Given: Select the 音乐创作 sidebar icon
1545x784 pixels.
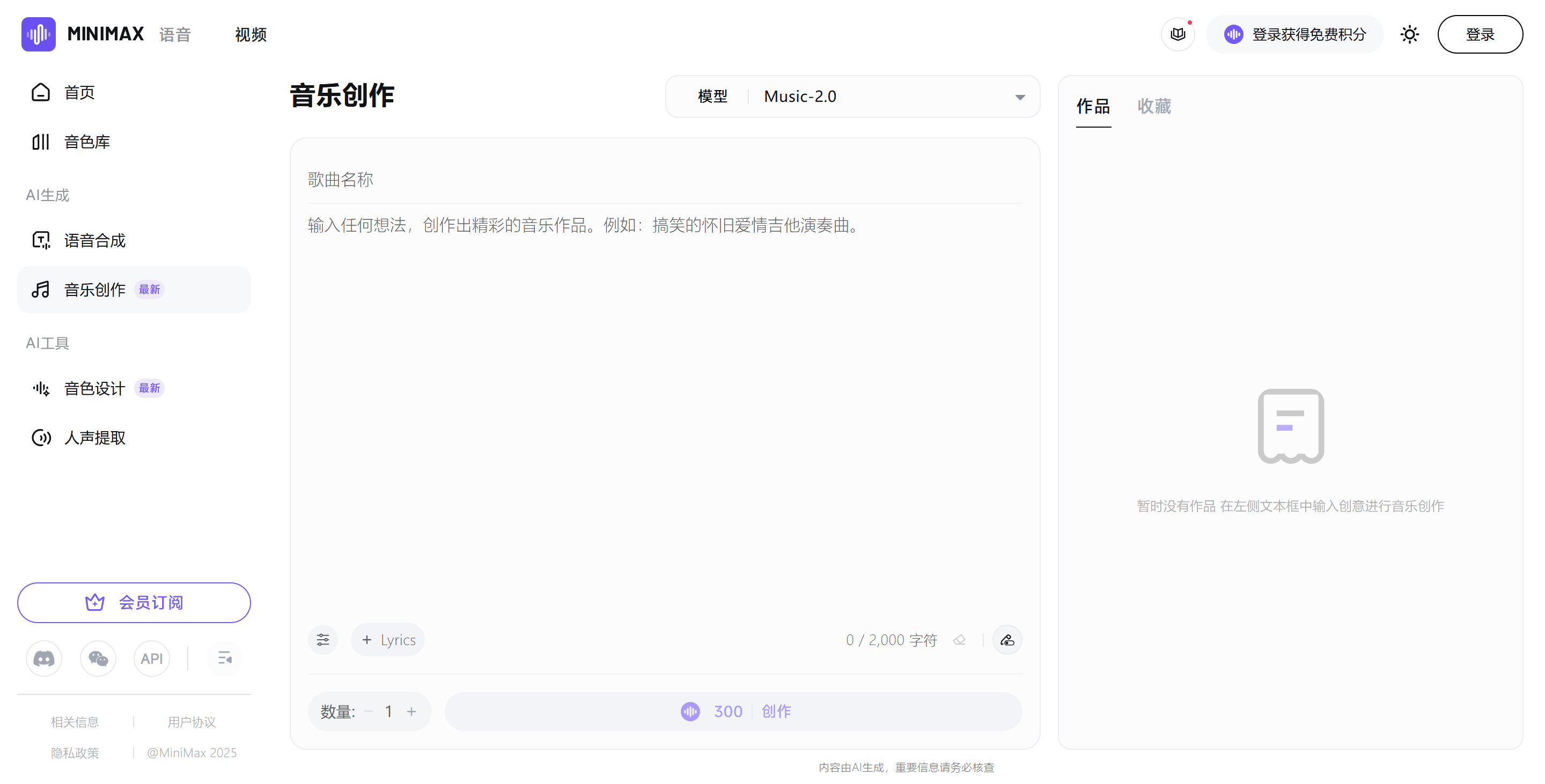Looking at the screenshot, I should [x=41, y=290].
